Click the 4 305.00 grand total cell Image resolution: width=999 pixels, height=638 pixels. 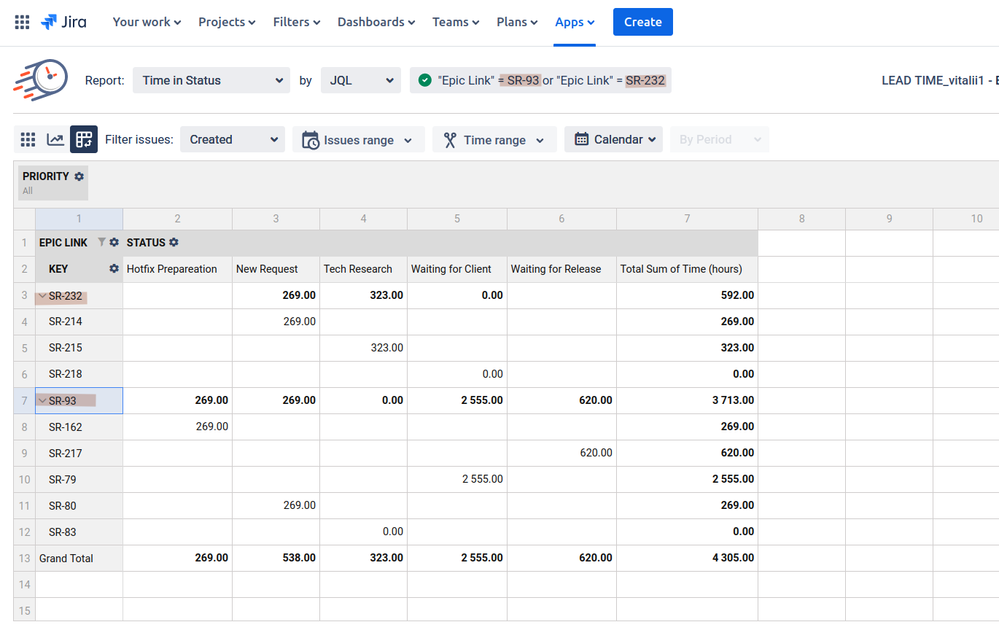click(x=687, y=558)
